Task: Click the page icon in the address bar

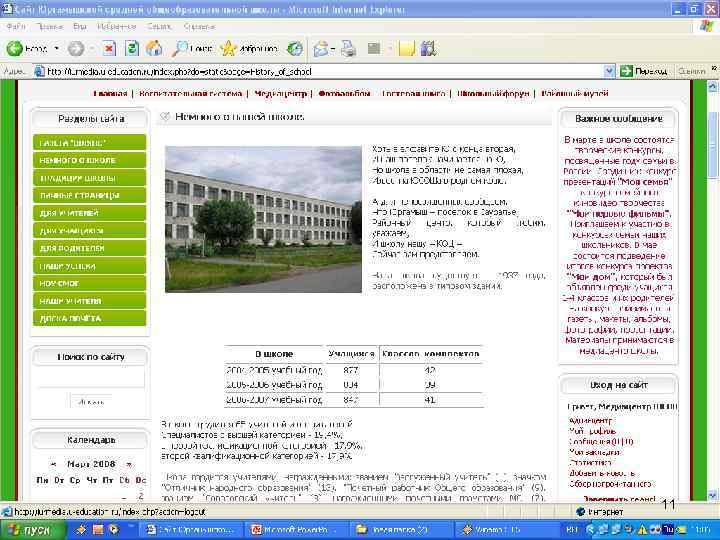Action: click(40, 71)
